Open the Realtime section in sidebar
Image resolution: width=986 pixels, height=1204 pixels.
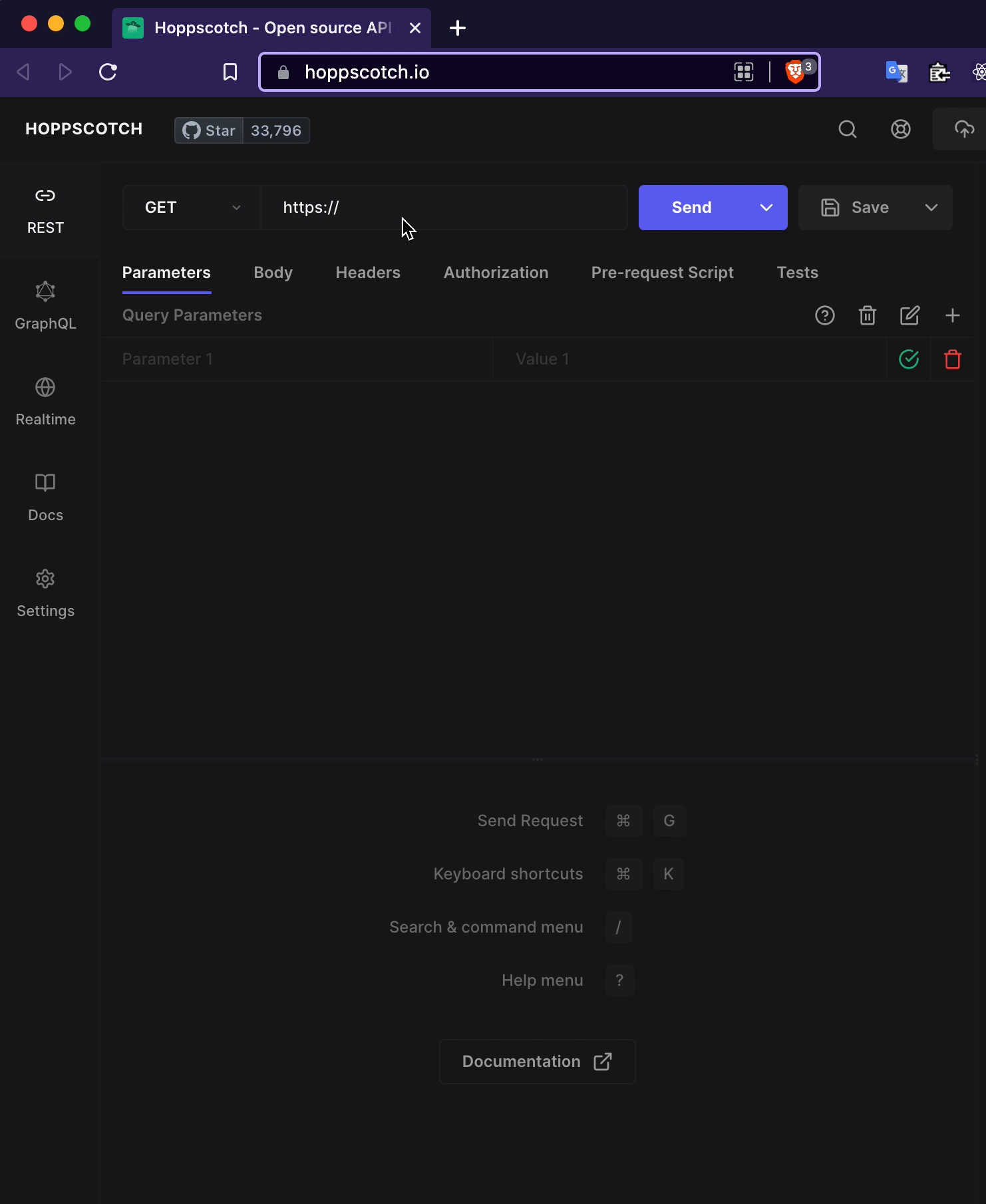pyautogui.click(x=45, y=403)
